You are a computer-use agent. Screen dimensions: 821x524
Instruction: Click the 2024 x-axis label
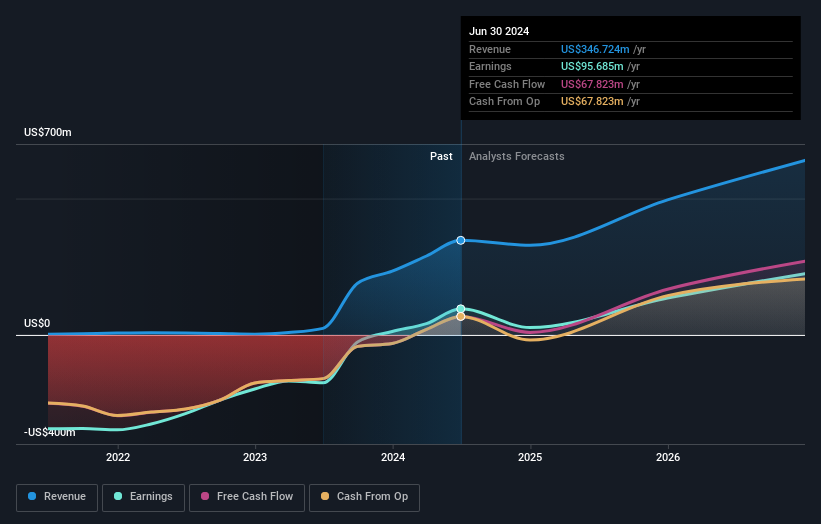(x=393, y=457)
